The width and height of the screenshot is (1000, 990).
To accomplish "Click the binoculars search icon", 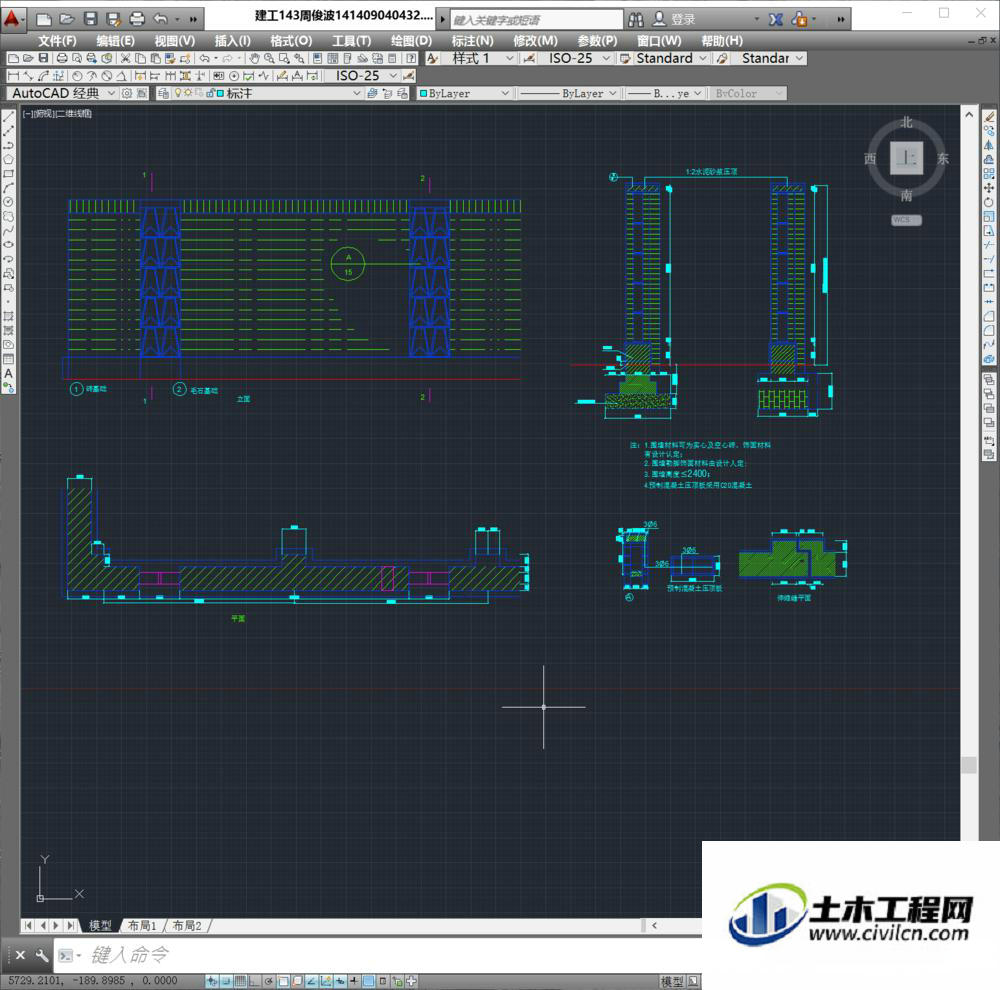I will tap(636, 19).
